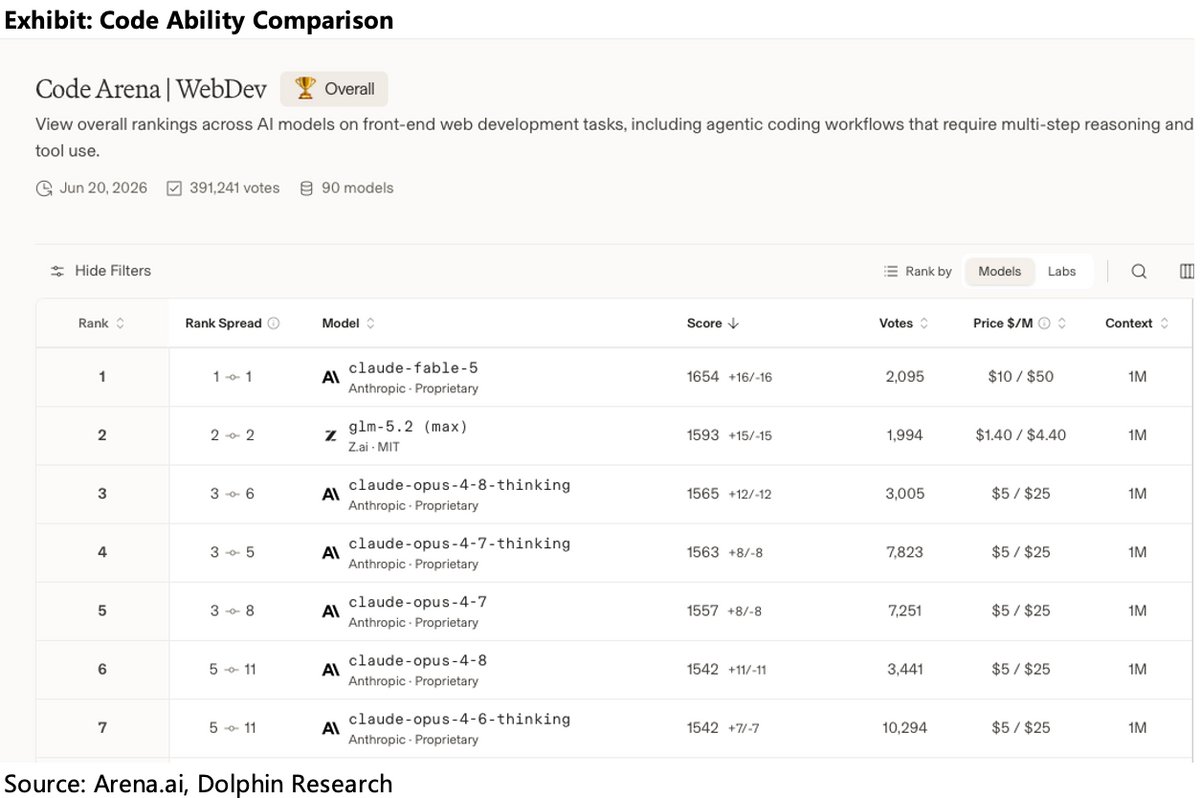Click the database icon next to 90 models
The width and height of the screenshot is (1200, 798).
[307, 188]
